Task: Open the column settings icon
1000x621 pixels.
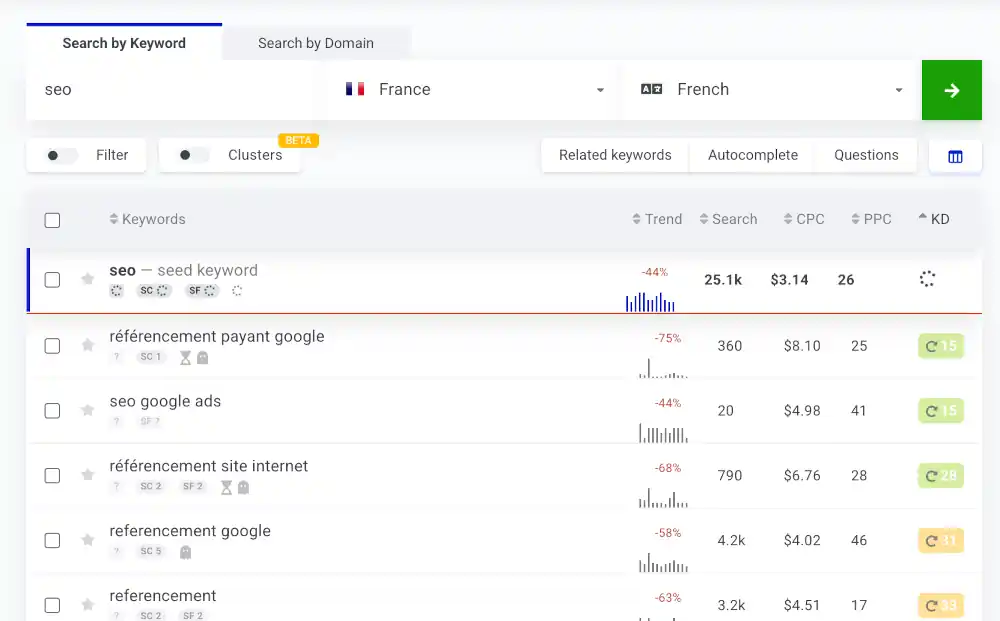Action: (955, 156)
